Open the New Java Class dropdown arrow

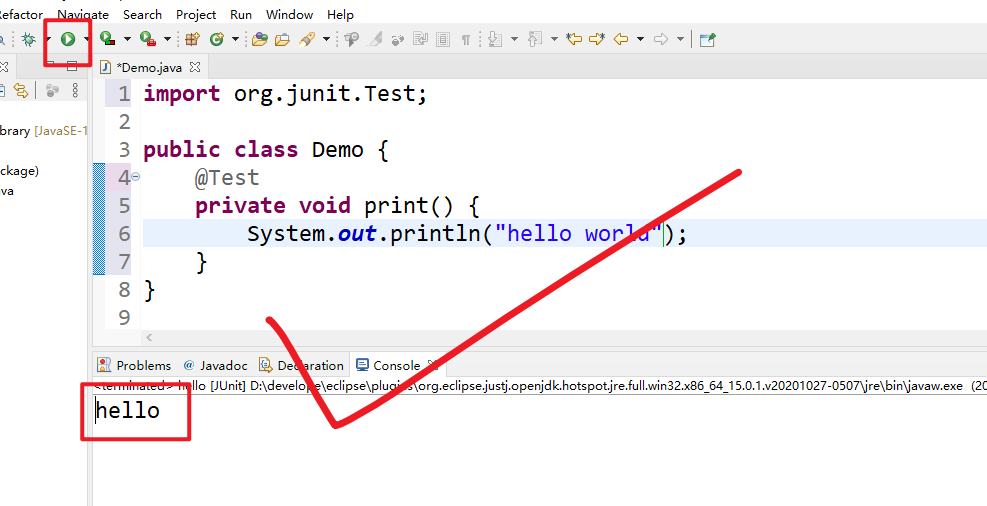point(235,40)
